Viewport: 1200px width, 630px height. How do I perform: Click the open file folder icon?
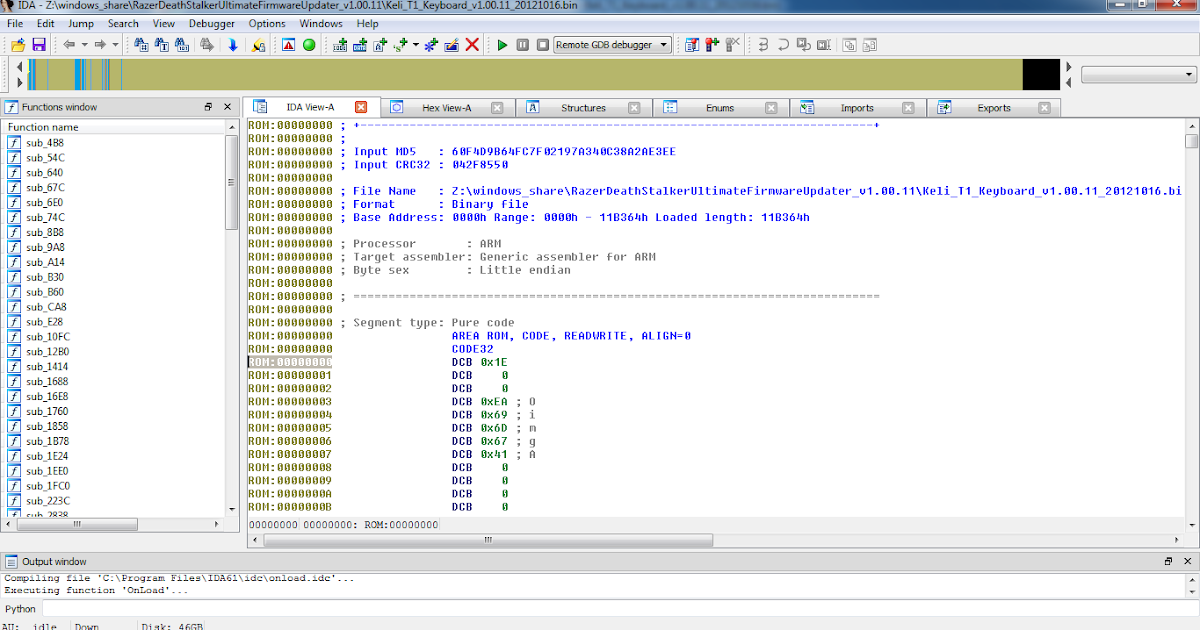[18, 45]
